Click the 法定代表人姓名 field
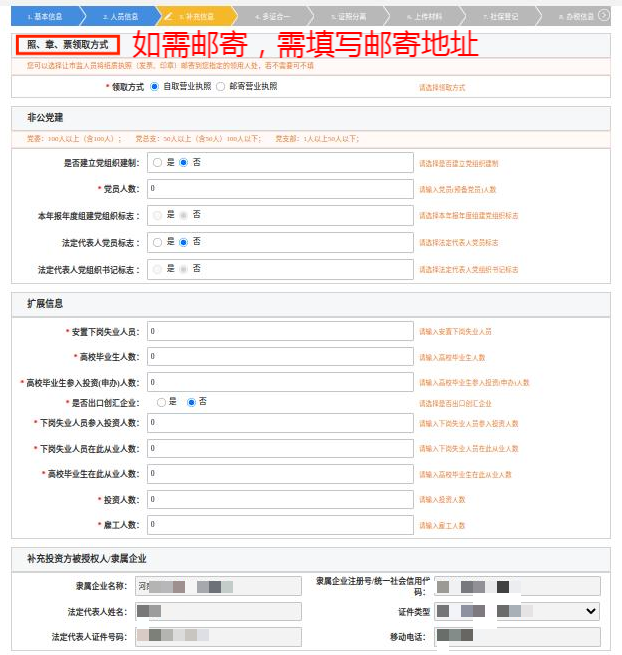The image size is (622, 655). (218, 612)
